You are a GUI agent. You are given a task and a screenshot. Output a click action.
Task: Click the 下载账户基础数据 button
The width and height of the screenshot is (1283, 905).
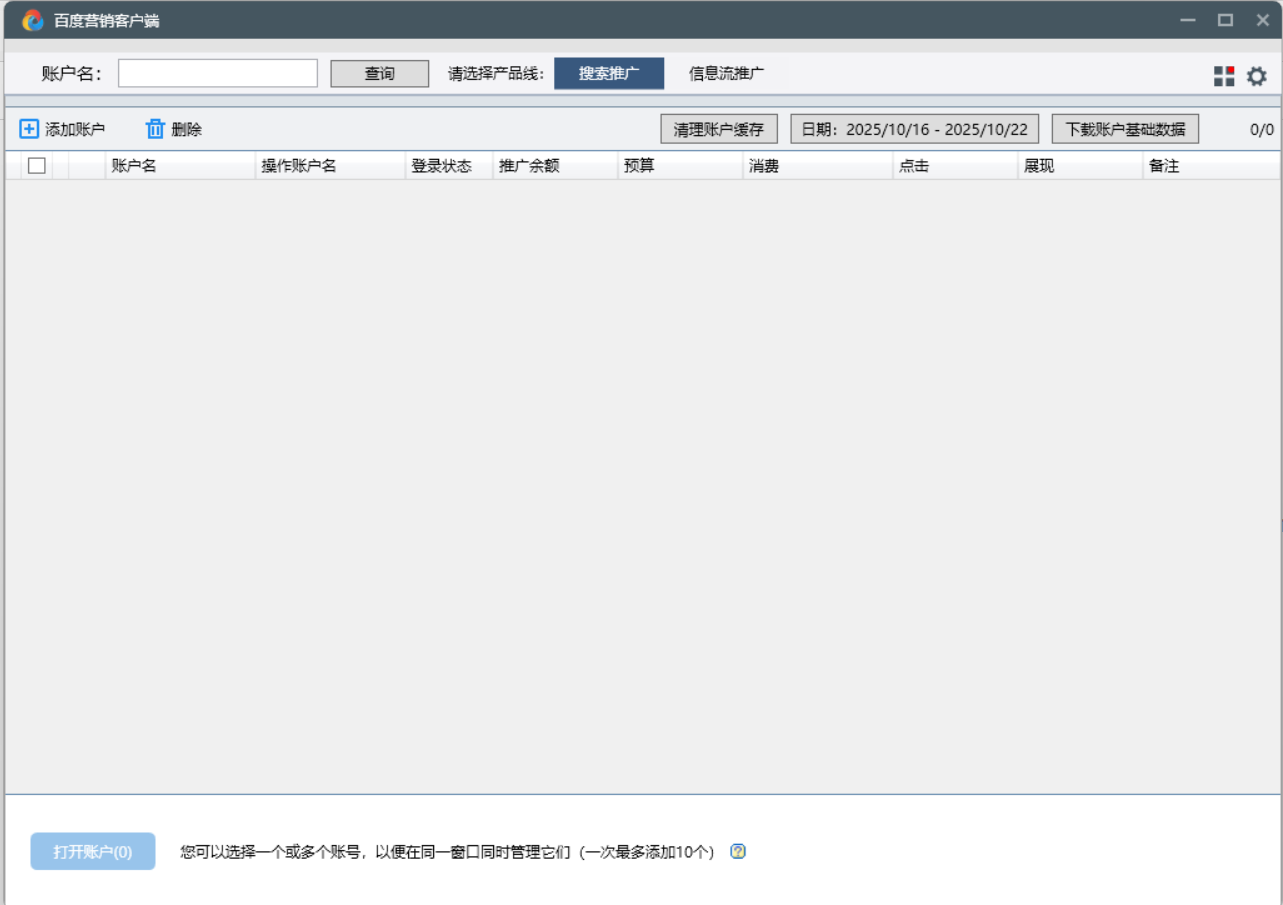point(1124,128)
